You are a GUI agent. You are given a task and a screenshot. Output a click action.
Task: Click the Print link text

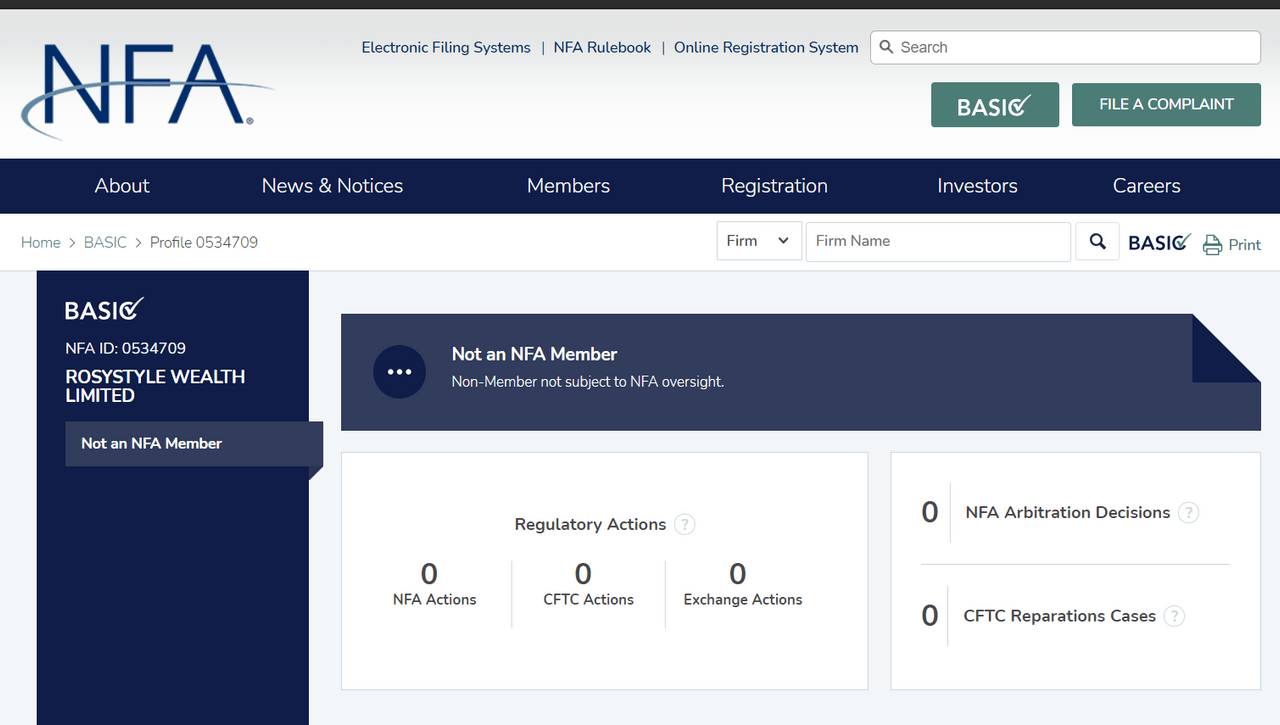[1245, 245]
